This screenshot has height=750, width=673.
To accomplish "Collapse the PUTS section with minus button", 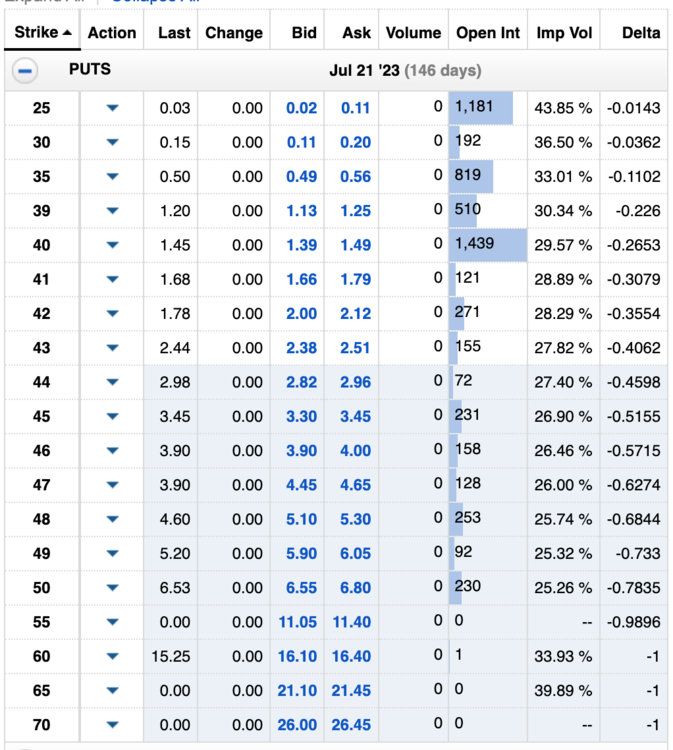I will [25, 71].
